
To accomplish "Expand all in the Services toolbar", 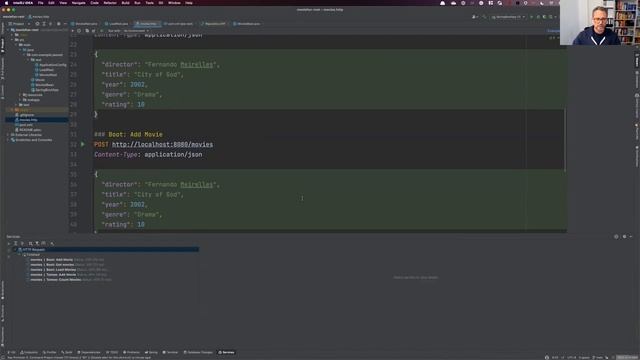I will click(x=16, y=243).
